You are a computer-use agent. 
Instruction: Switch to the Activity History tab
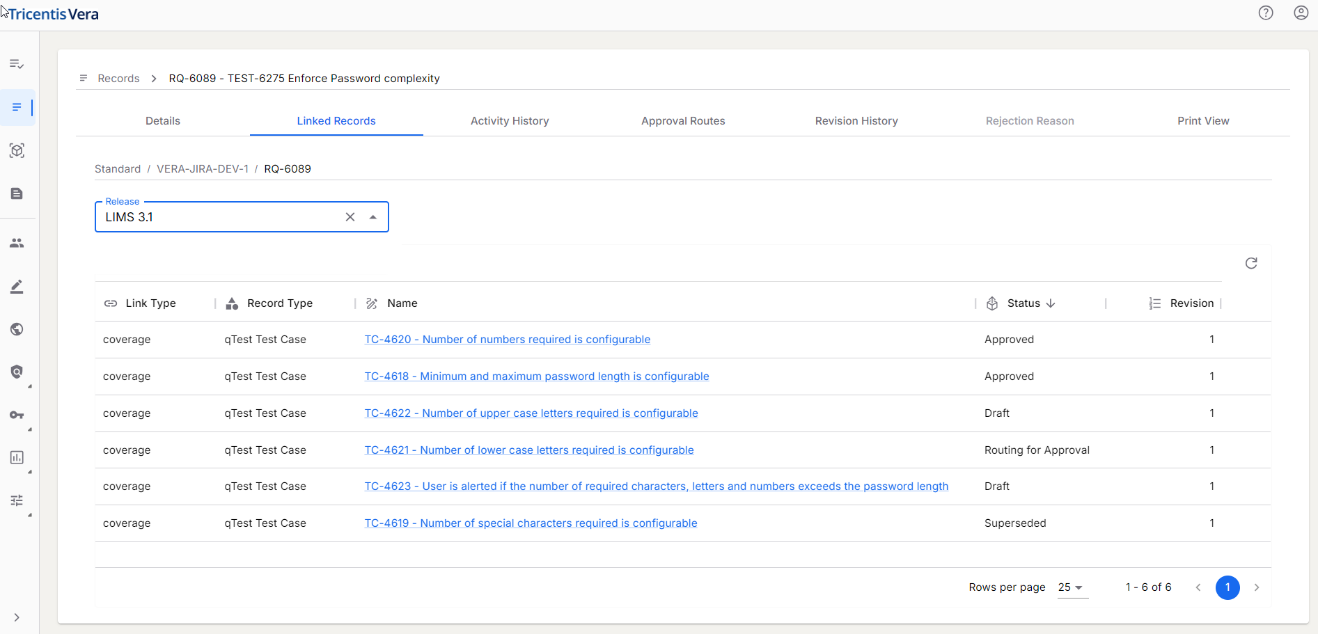[x=509, y=121]
